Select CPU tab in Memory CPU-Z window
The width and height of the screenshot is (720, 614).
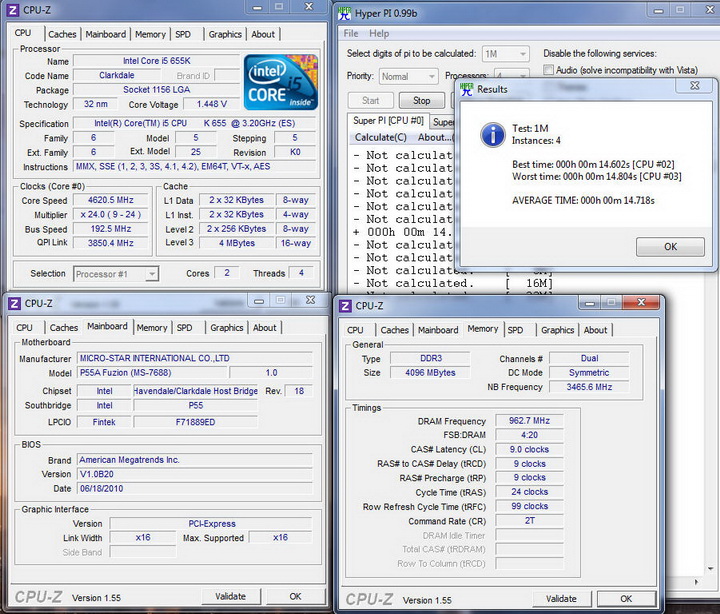click(x=355, y=330)
